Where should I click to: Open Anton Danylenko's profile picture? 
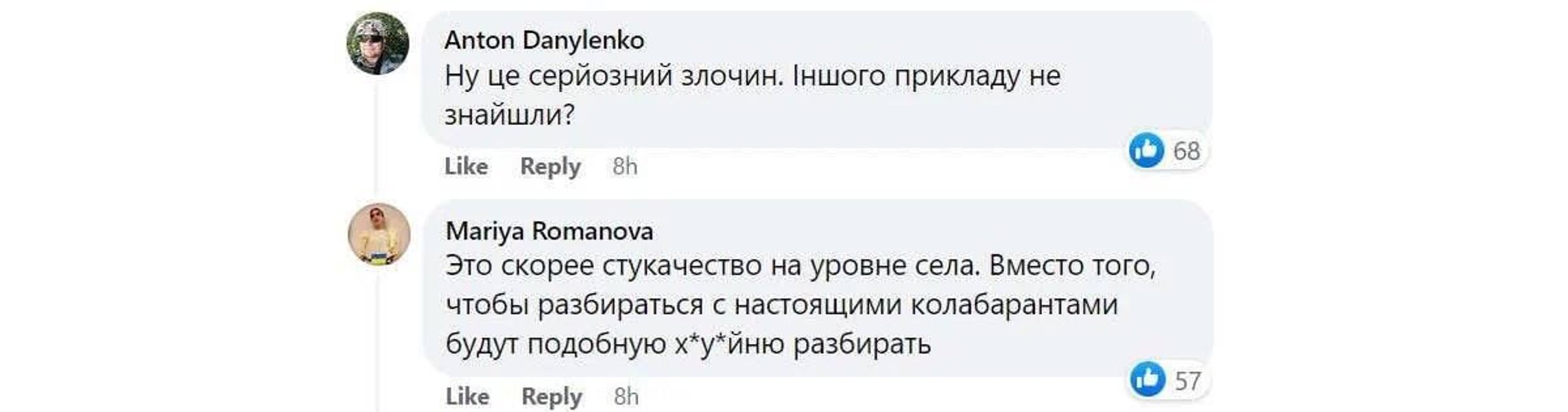click(378, 43)
